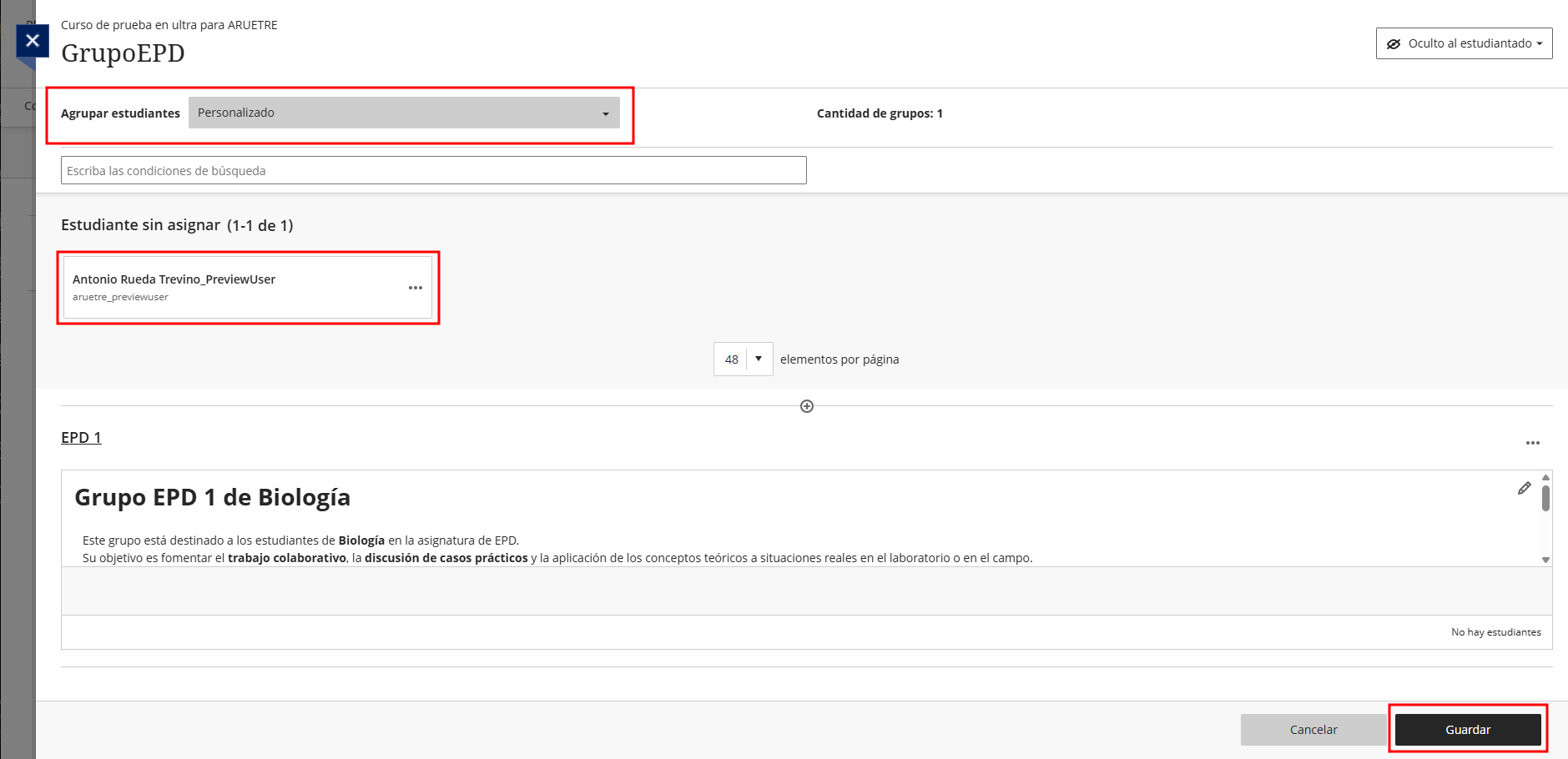This screenshot has width=1568, height=759.
Task: Focus the search conditions text field
Action: 433,170
